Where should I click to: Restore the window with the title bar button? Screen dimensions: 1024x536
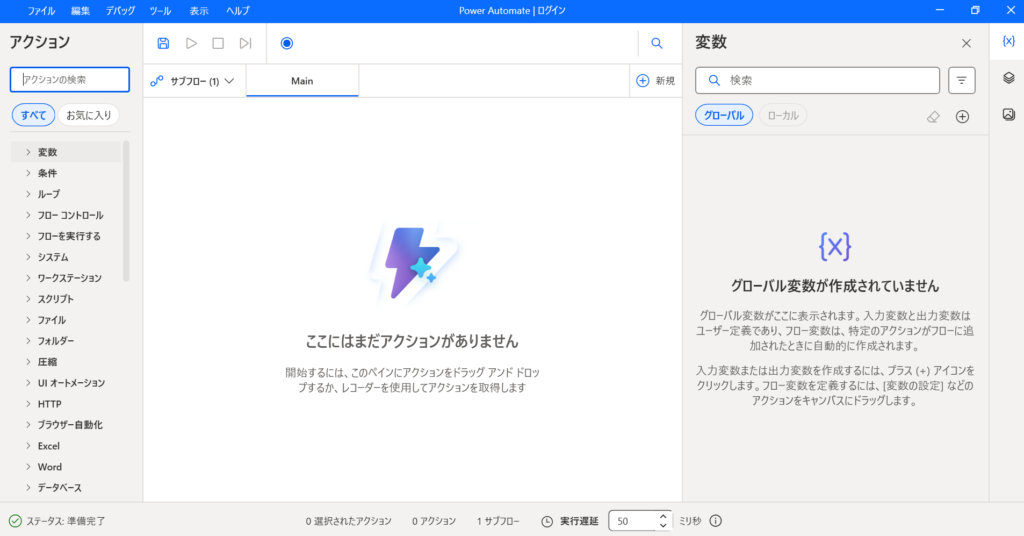[x=975, y=10]
